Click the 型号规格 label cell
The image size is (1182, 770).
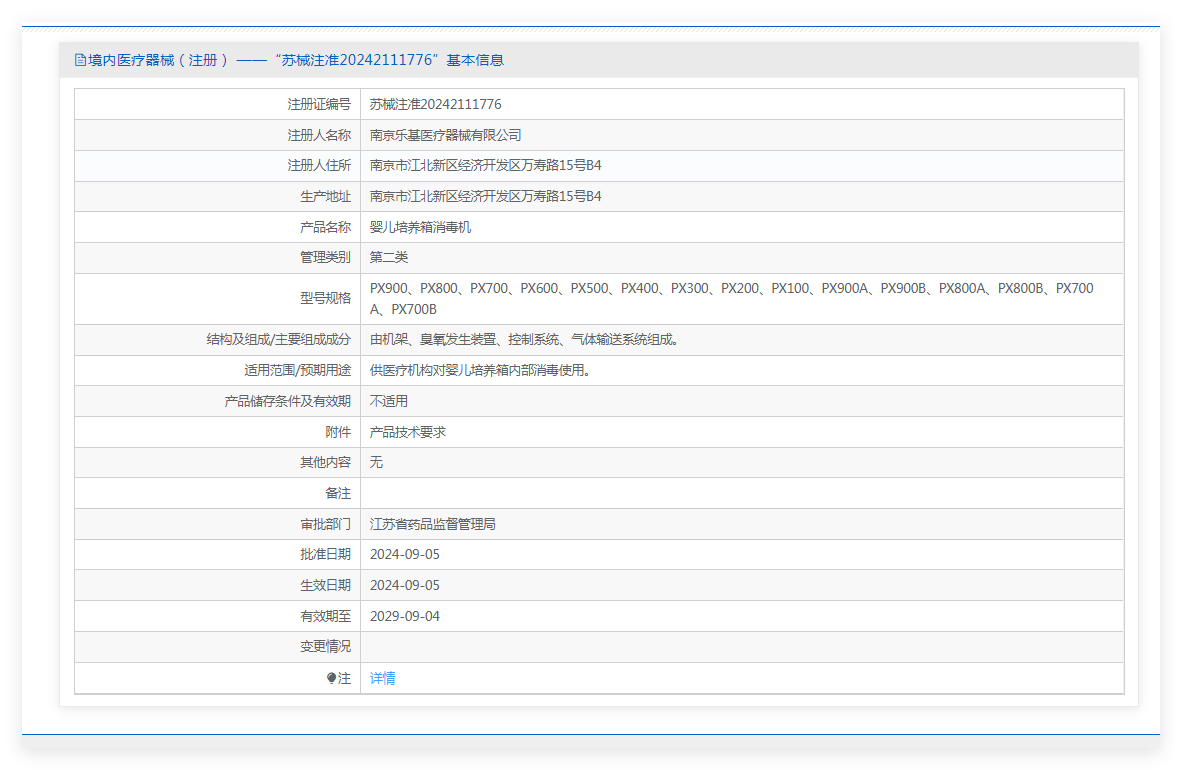(217, 299)
